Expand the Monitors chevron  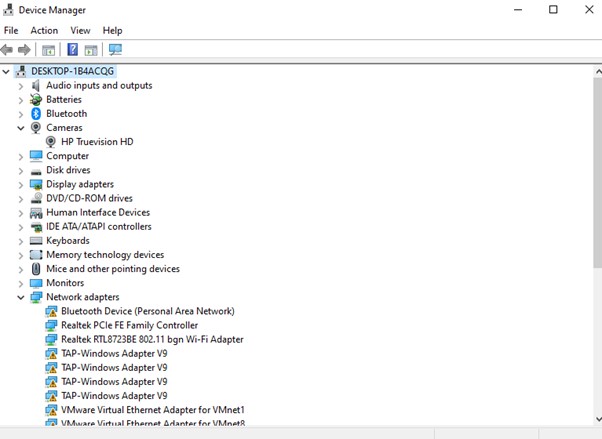point(21,284)
